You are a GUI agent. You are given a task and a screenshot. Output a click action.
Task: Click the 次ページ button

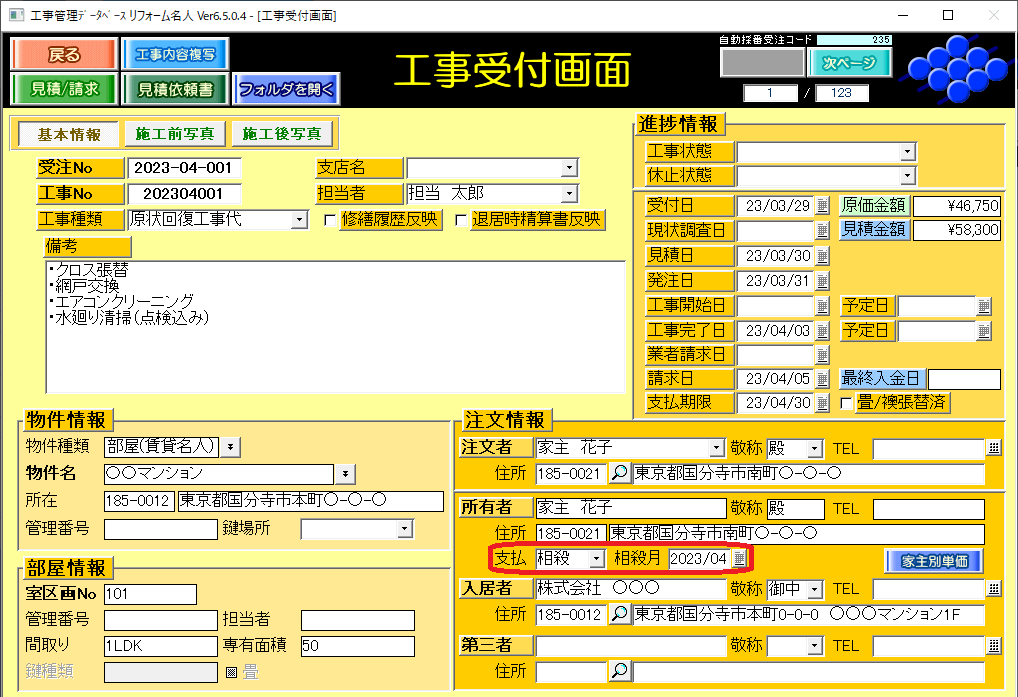849,63
